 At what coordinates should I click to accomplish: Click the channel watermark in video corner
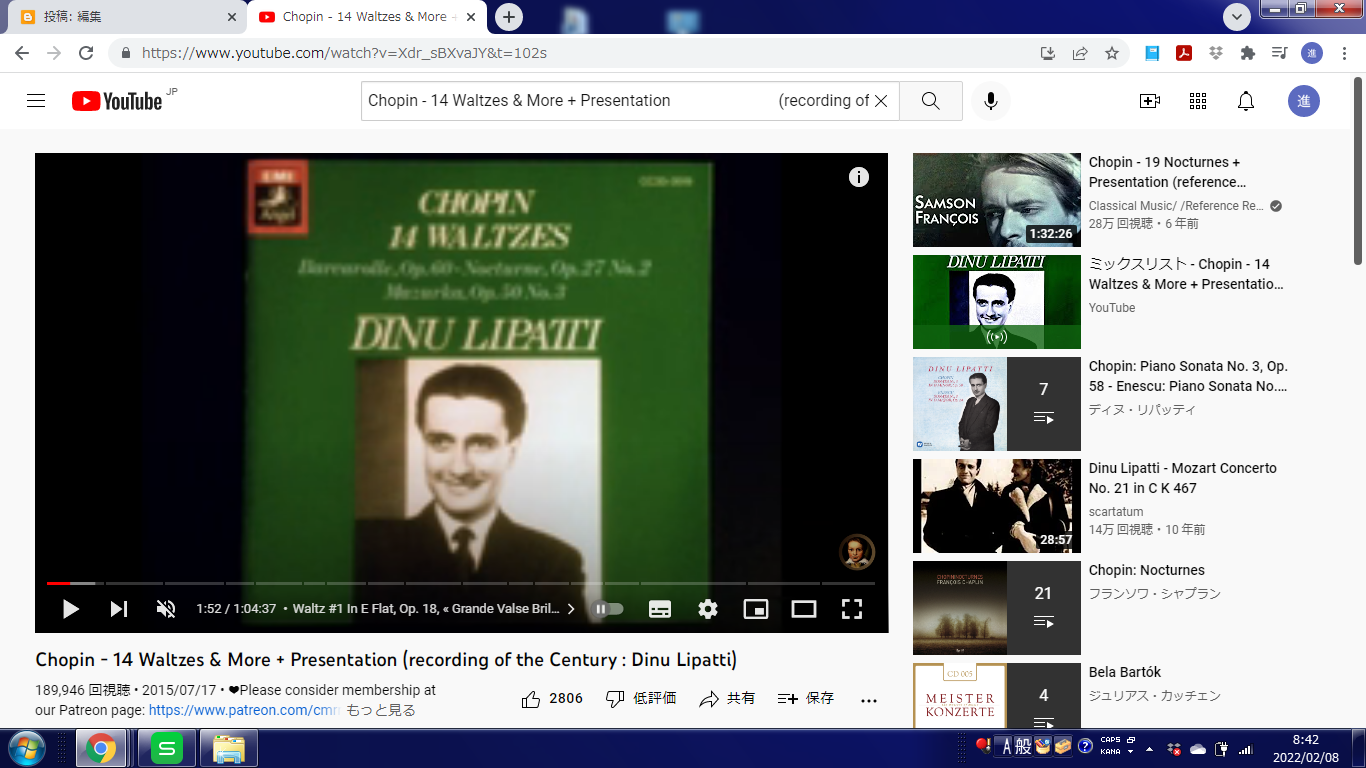[x=857, y=552]
